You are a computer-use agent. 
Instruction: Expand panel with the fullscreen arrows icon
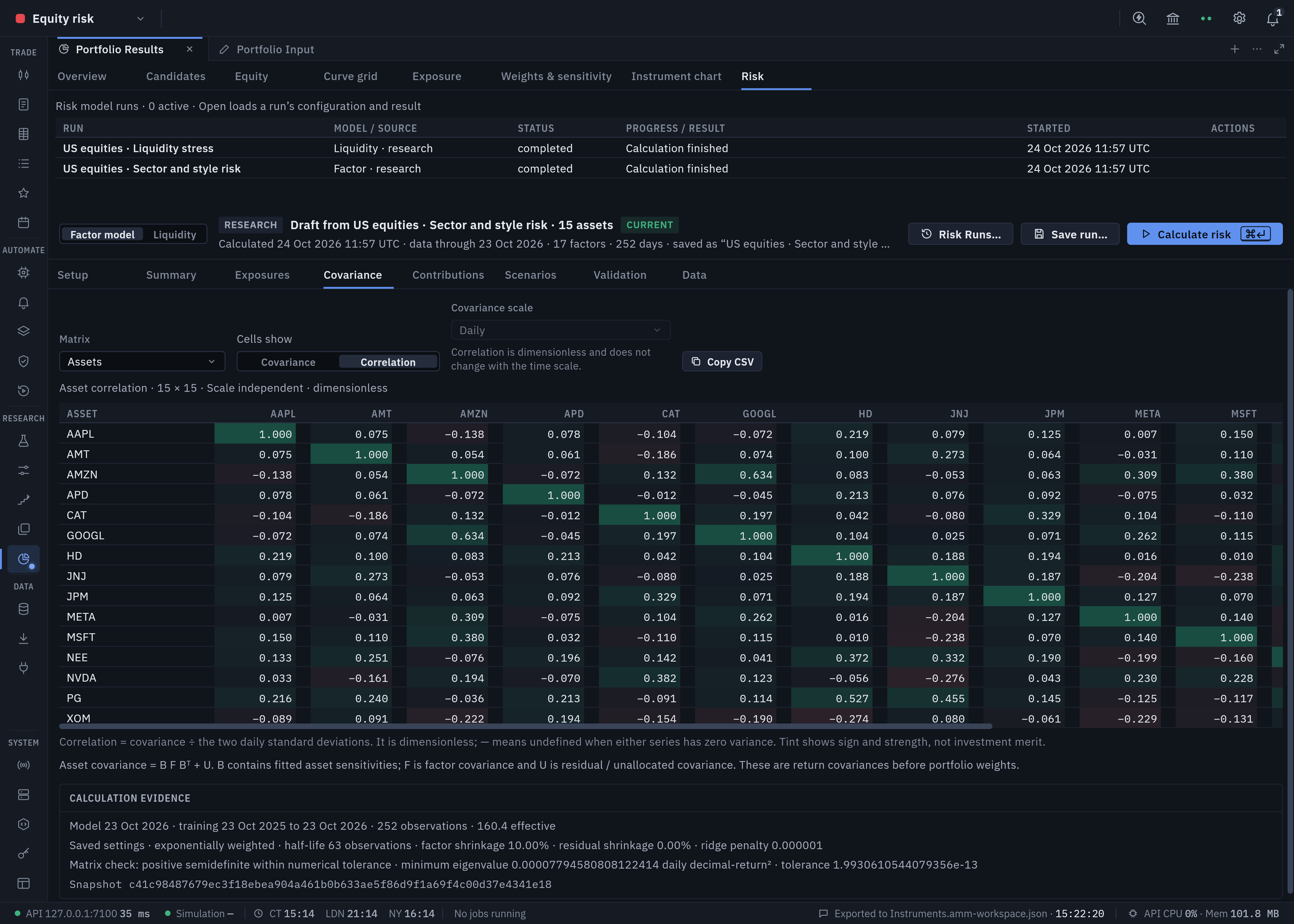[x=1279, y=50]
